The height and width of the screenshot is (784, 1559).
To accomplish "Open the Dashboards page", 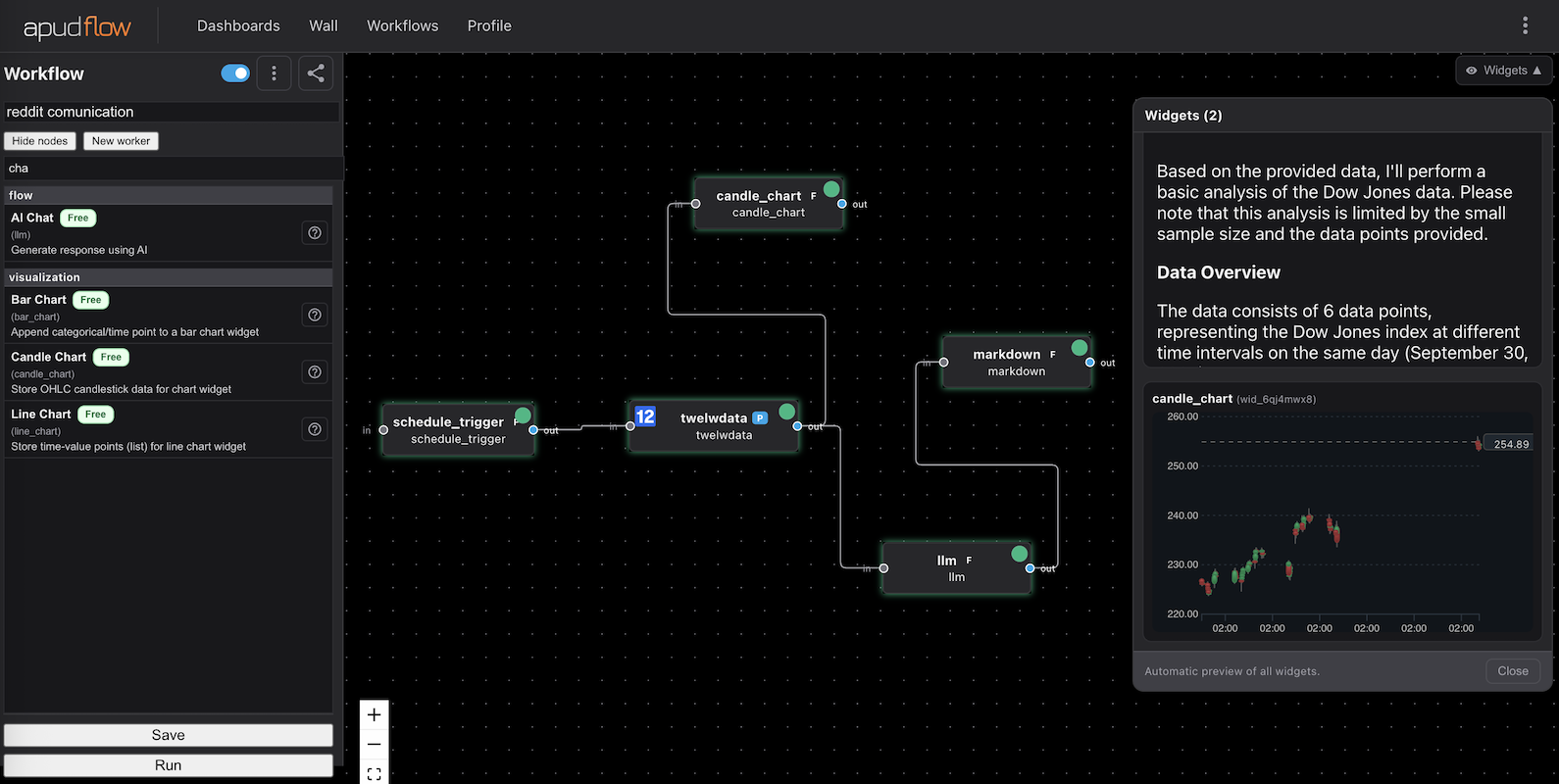I will click(238, 25).
